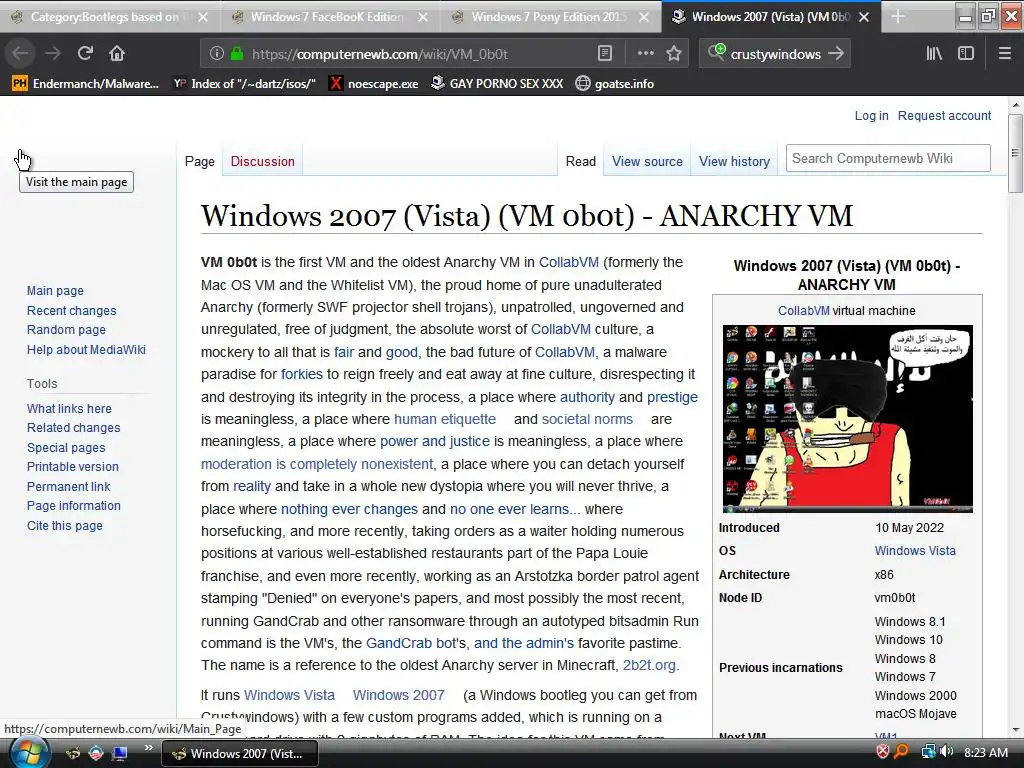
Task: Open Recent changes sidebar link
Action: click(72, 310)
